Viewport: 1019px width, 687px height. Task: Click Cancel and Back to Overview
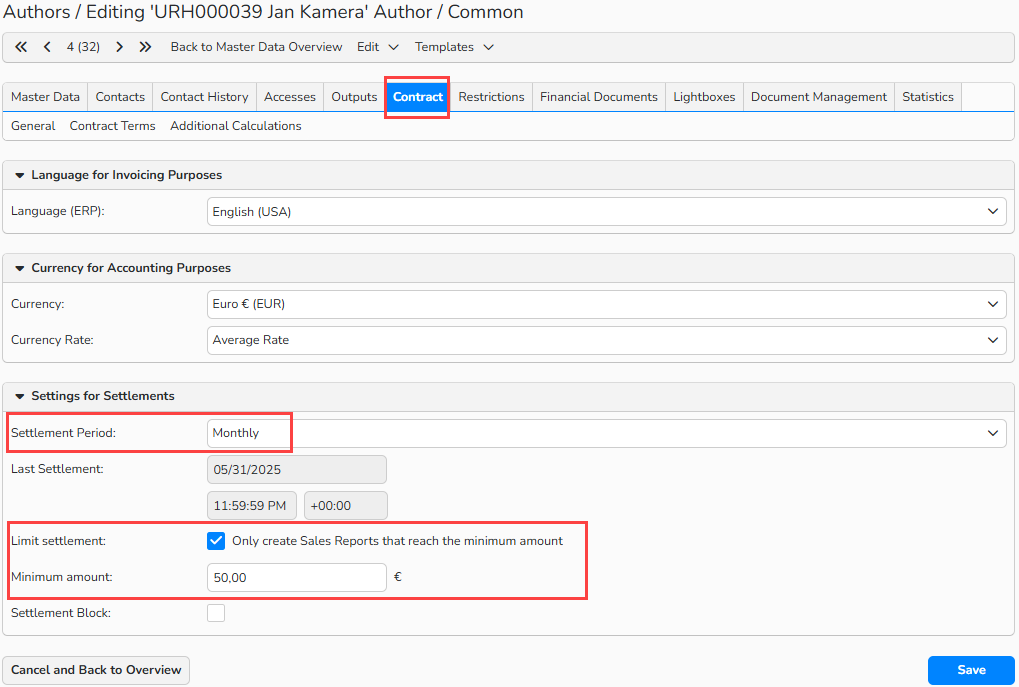tap(96, 670)
